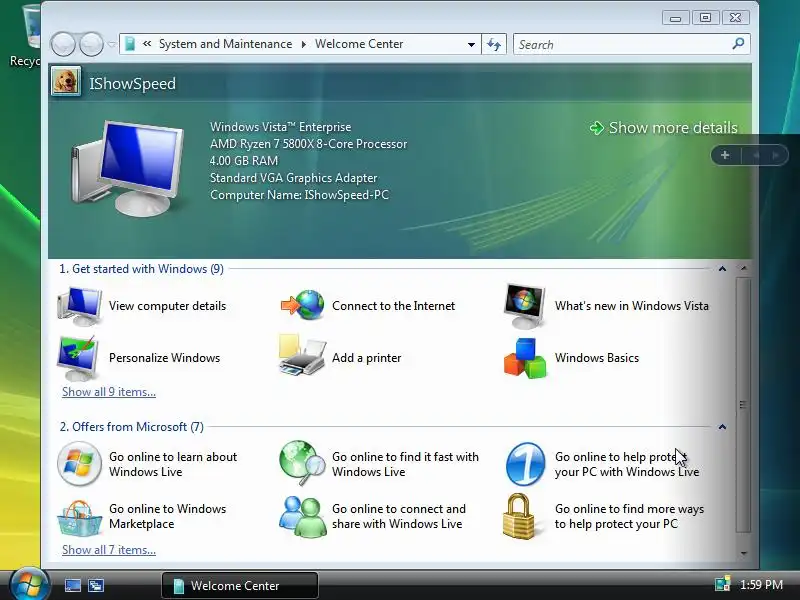The image size is (800, 600).
Task: Click Personalize Windows label
Action: click(x=164, y=358)
